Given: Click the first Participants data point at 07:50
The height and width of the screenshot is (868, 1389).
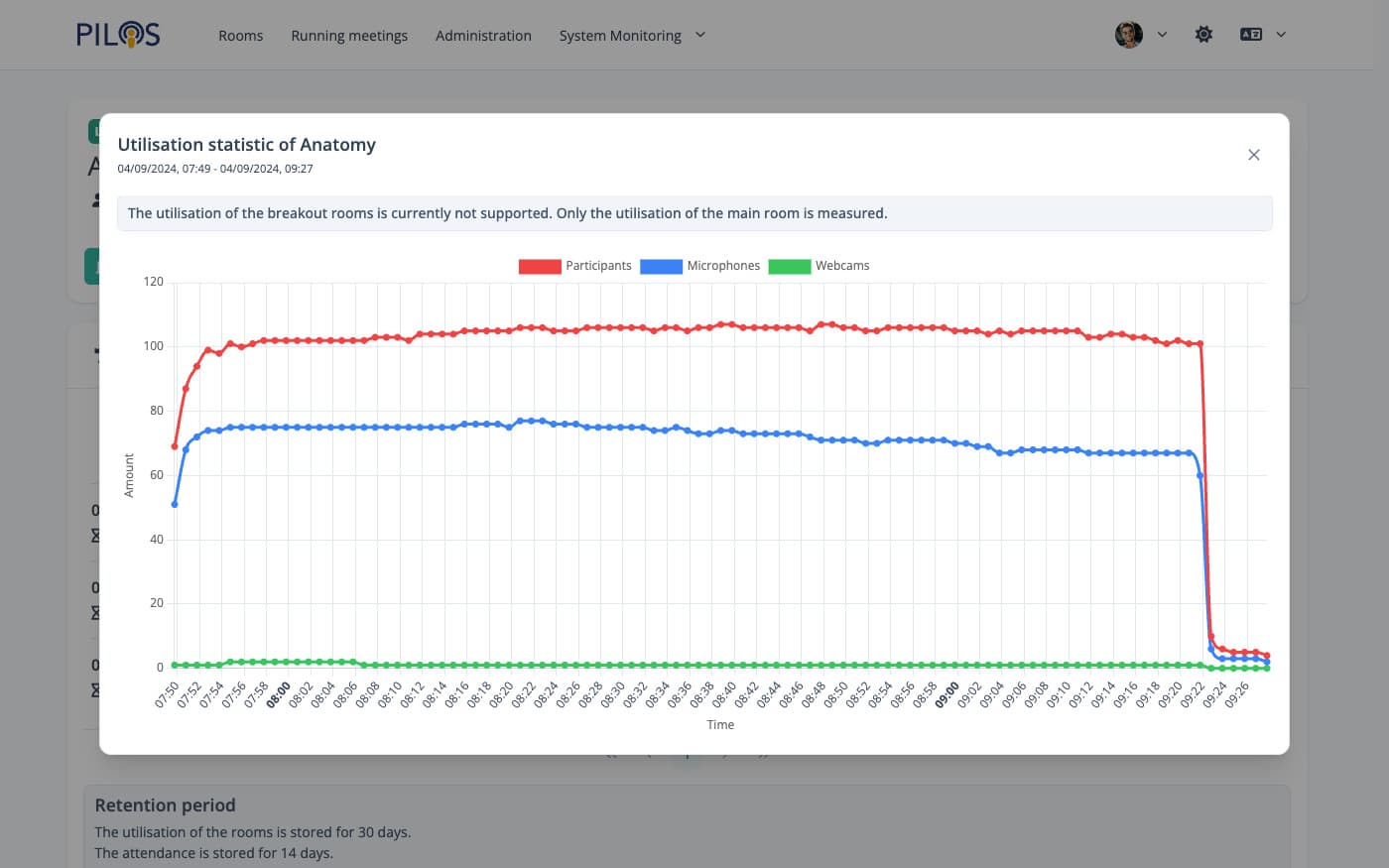Looking at the screenshot, I should (x=175, y=446).
